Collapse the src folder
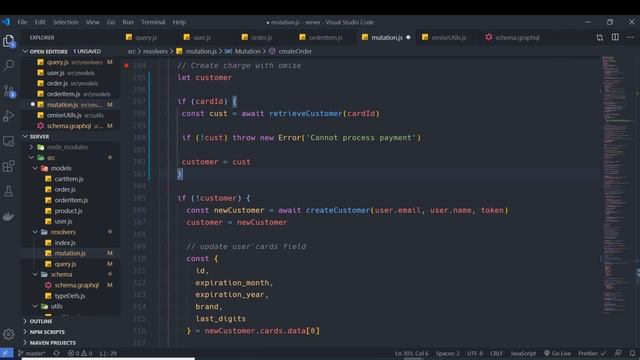 pos(51,158)
